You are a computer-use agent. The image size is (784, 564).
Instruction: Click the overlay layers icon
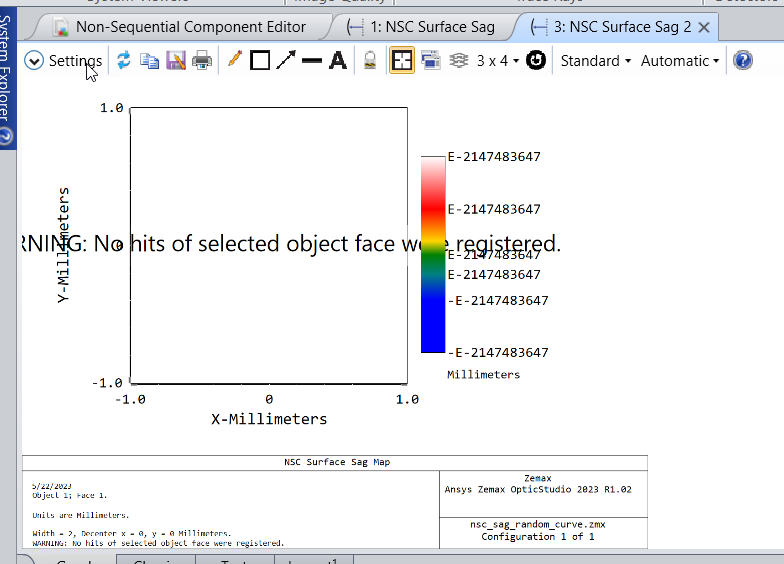tap(458, 60)
